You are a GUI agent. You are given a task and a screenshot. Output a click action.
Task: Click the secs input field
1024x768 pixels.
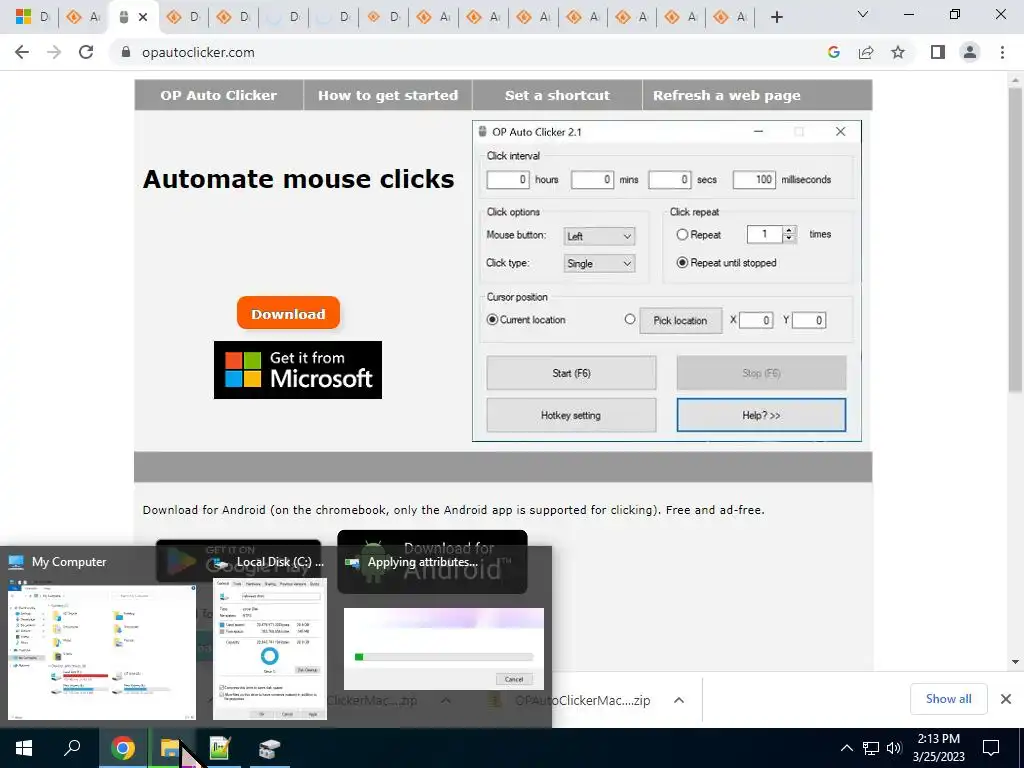pos(669,180)
